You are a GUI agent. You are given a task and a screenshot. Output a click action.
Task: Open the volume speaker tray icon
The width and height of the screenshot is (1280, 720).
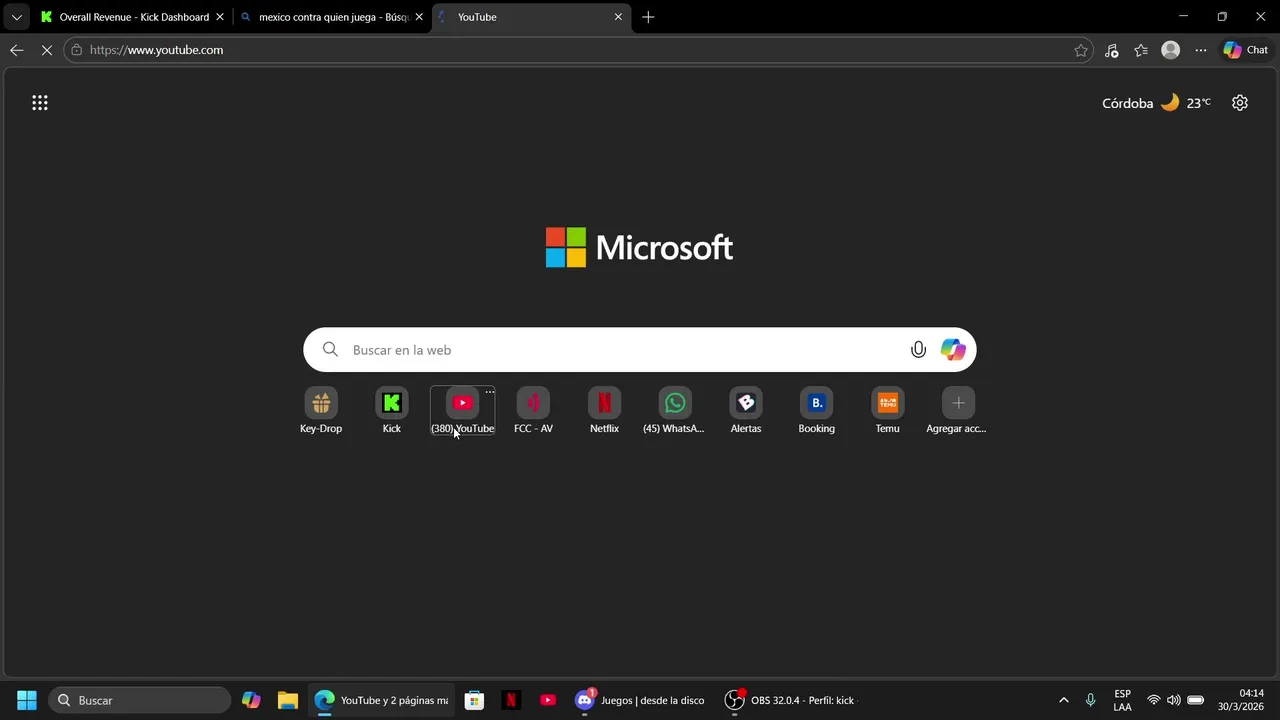click(x=1174, y=700)
